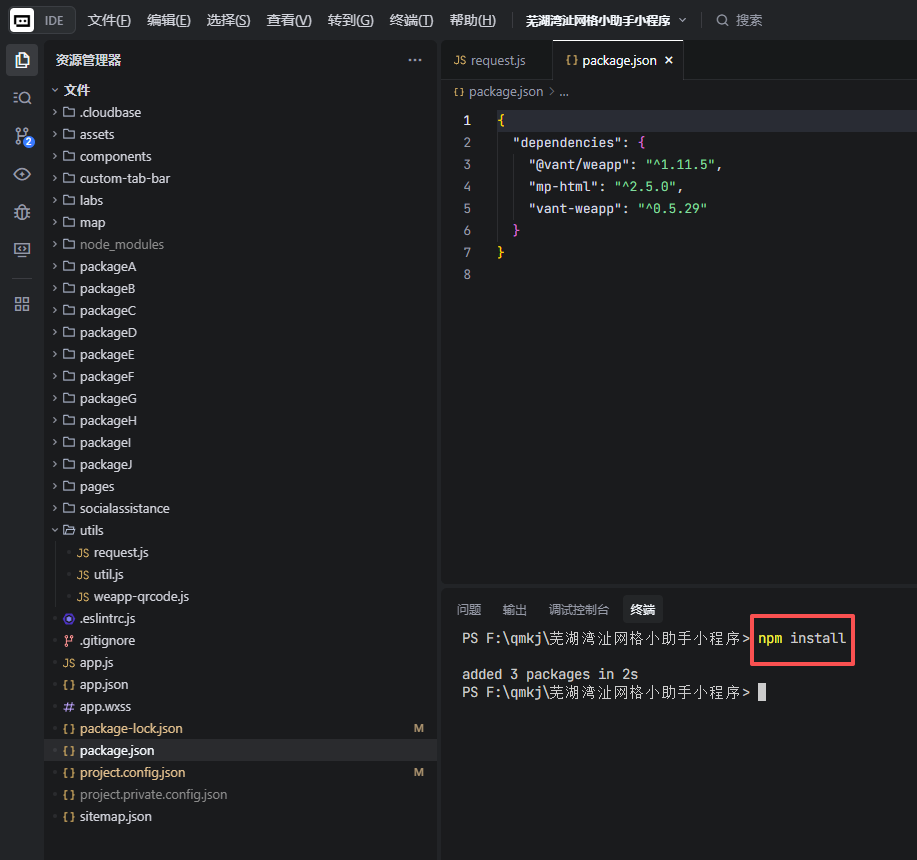Open the extensions grid icon in sidebar

tap(22, 304)
